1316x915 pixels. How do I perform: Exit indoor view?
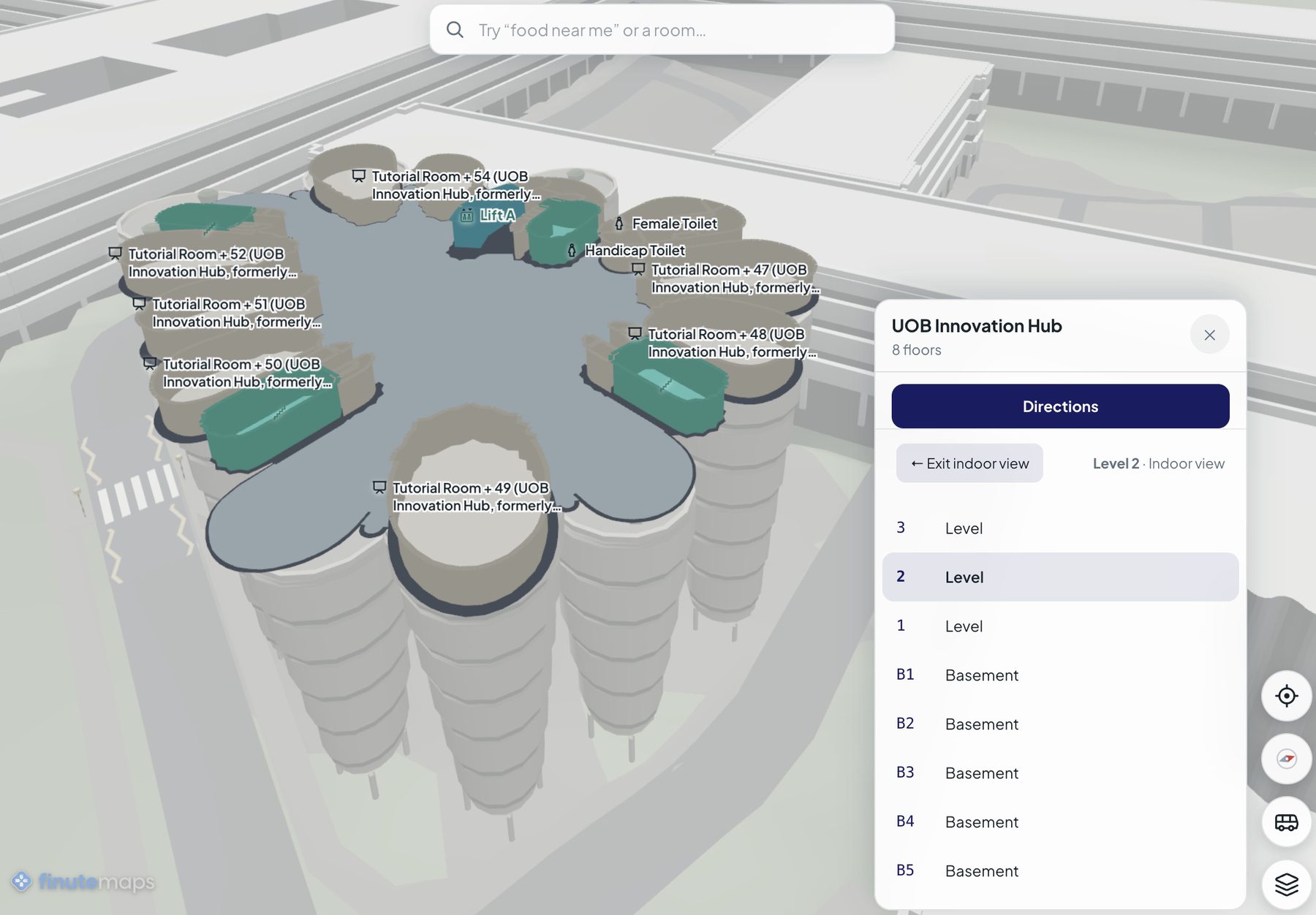[x=969, y=463]
